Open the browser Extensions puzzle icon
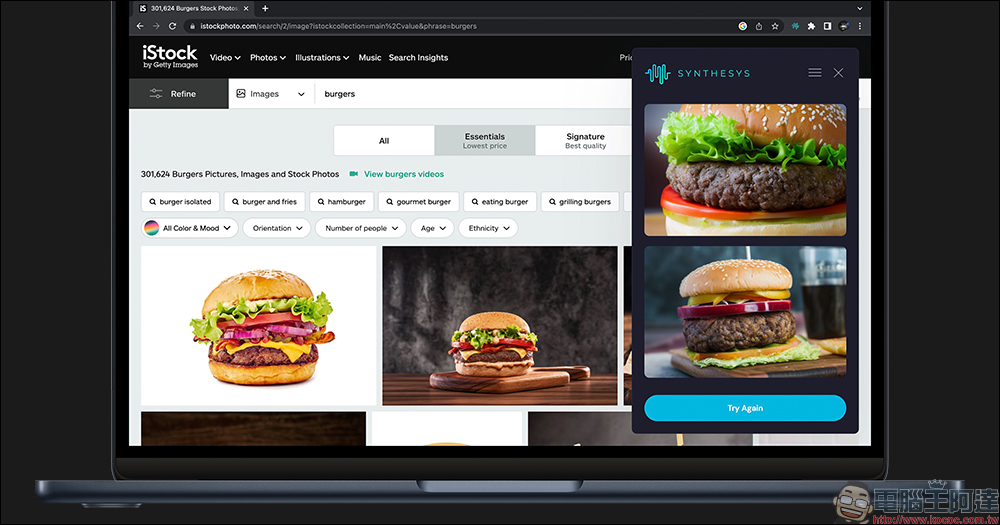 811,26
